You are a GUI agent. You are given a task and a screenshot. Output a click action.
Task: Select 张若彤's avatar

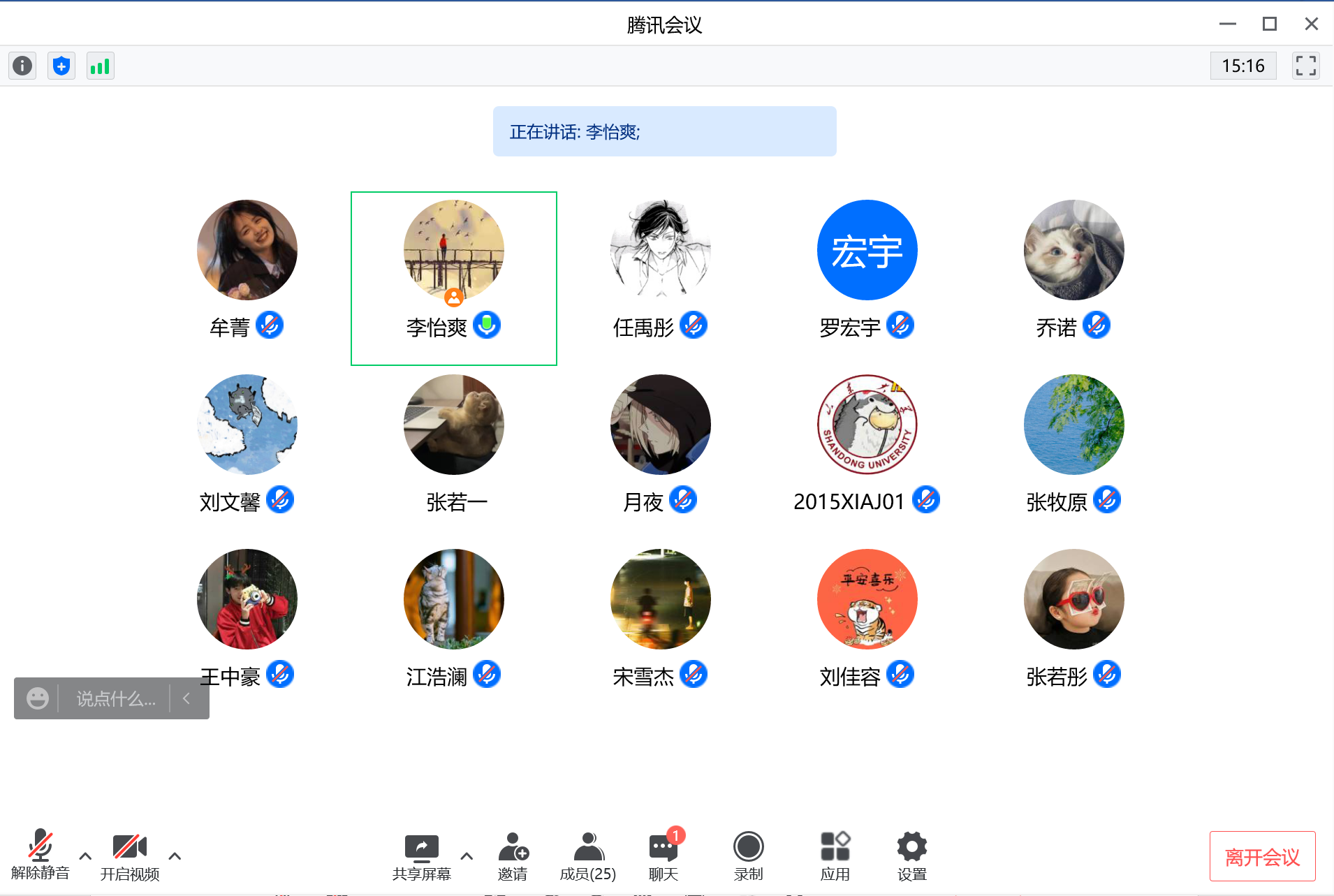pos(1074,599)
